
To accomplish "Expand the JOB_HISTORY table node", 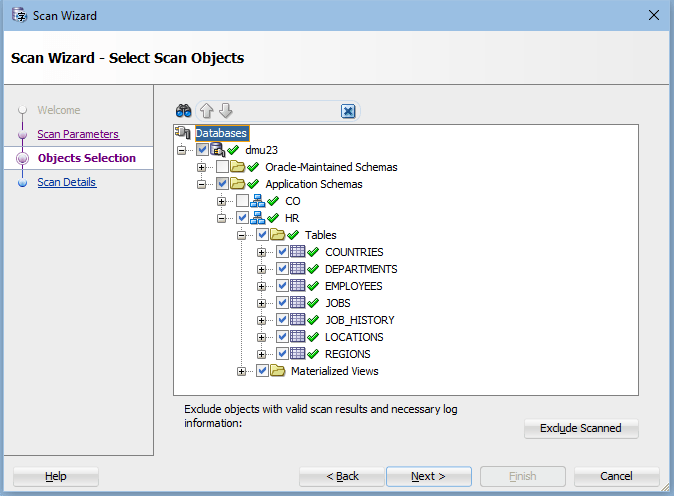I will pos(261,320).
